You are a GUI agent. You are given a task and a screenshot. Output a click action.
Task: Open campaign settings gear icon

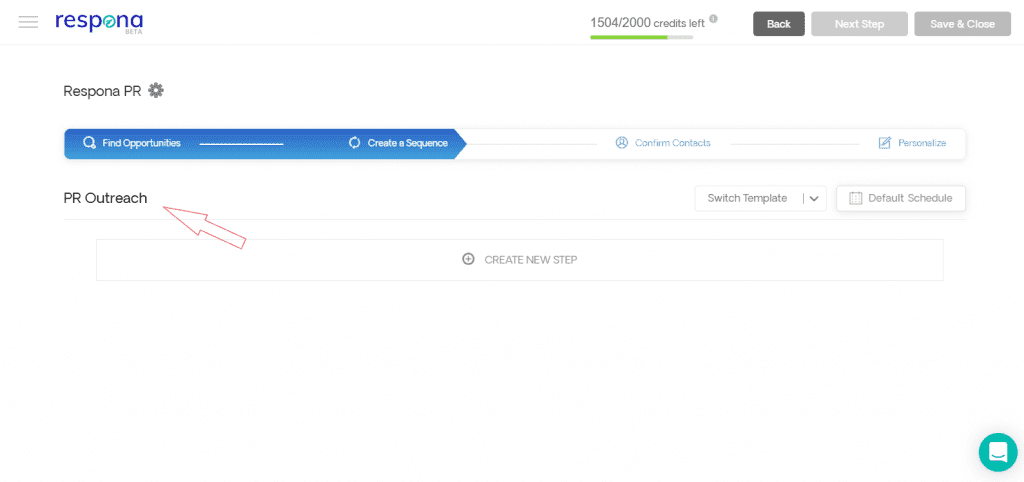tap(155, 90)
